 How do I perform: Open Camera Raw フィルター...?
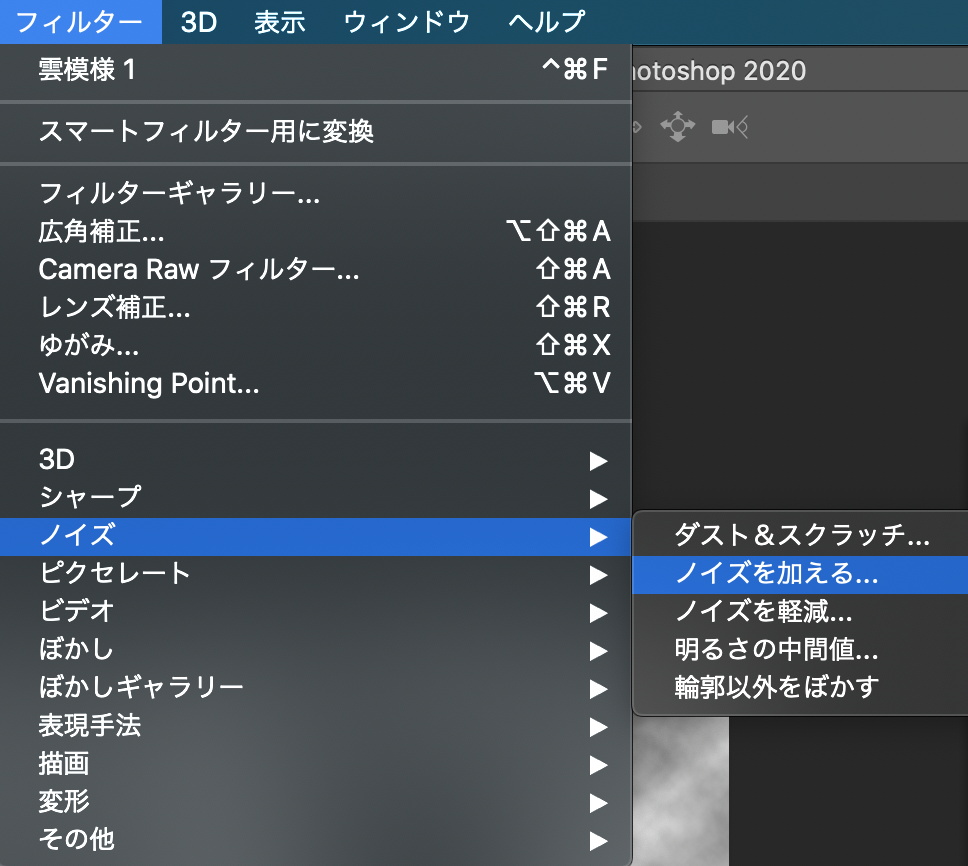315,269
